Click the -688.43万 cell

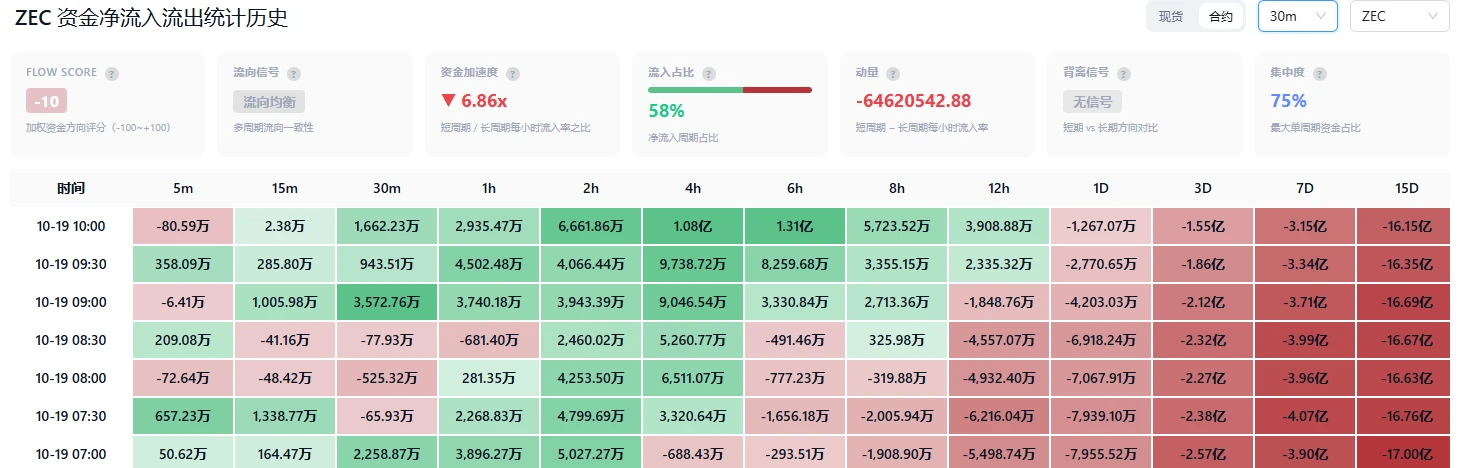(x=693, y=454)
